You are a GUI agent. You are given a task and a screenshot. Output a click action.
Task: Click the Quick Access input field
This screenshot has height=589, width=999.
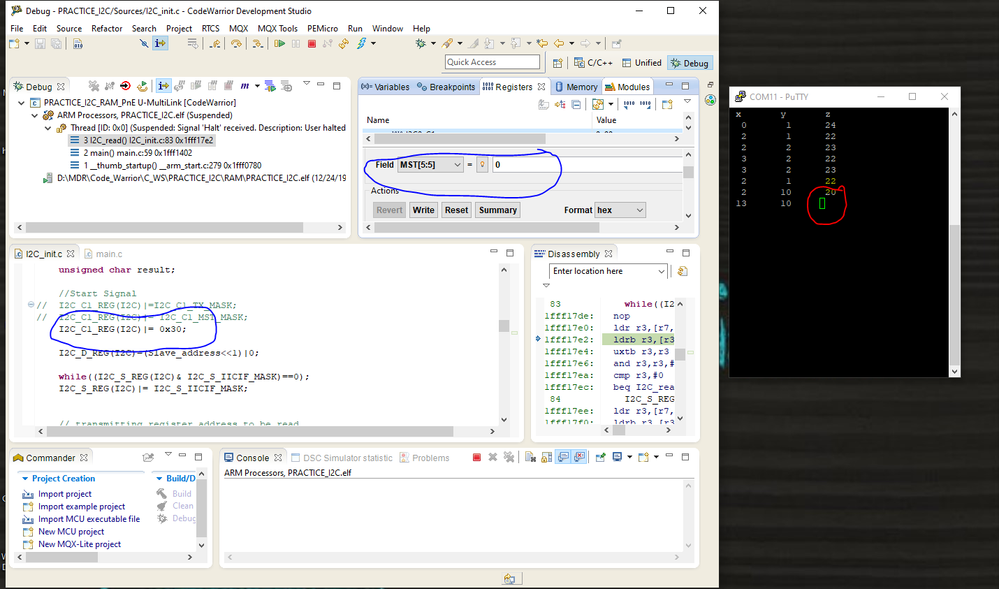(x=492, y=62)
